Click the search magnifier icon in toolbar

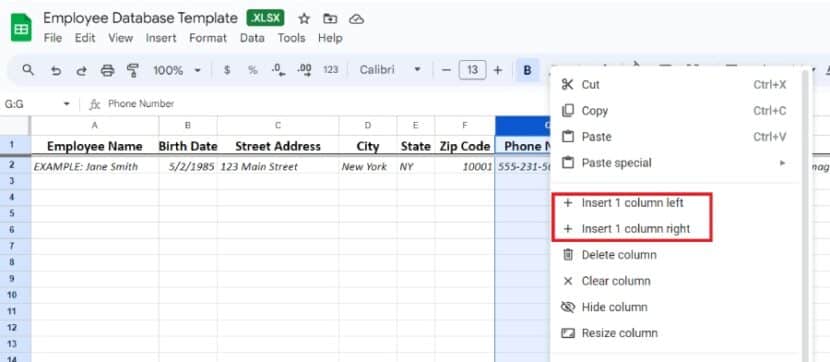click(x=28, y=70)
